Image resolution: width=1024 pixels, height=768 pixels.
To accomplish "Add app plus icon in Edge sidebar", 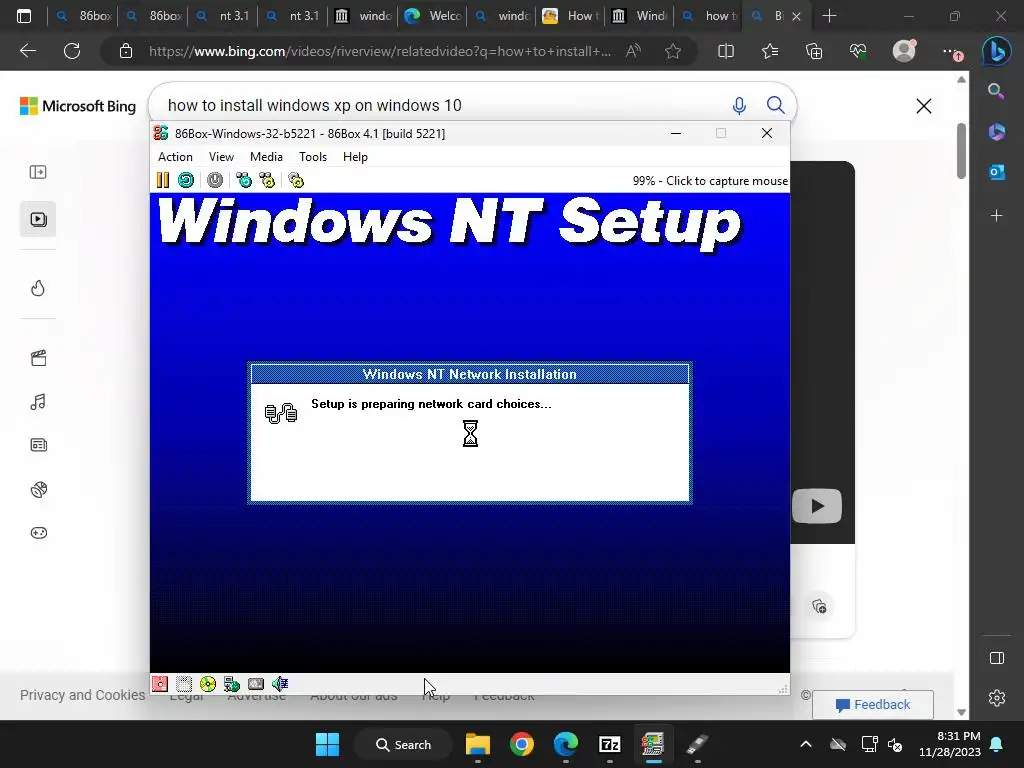I will tap(997, 216).
